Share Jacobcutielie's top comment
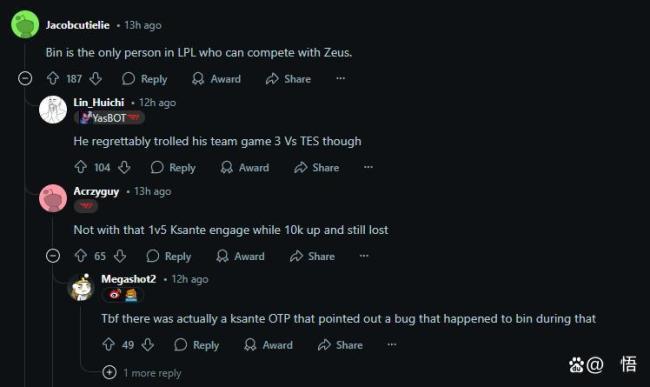 click(288, 79)
